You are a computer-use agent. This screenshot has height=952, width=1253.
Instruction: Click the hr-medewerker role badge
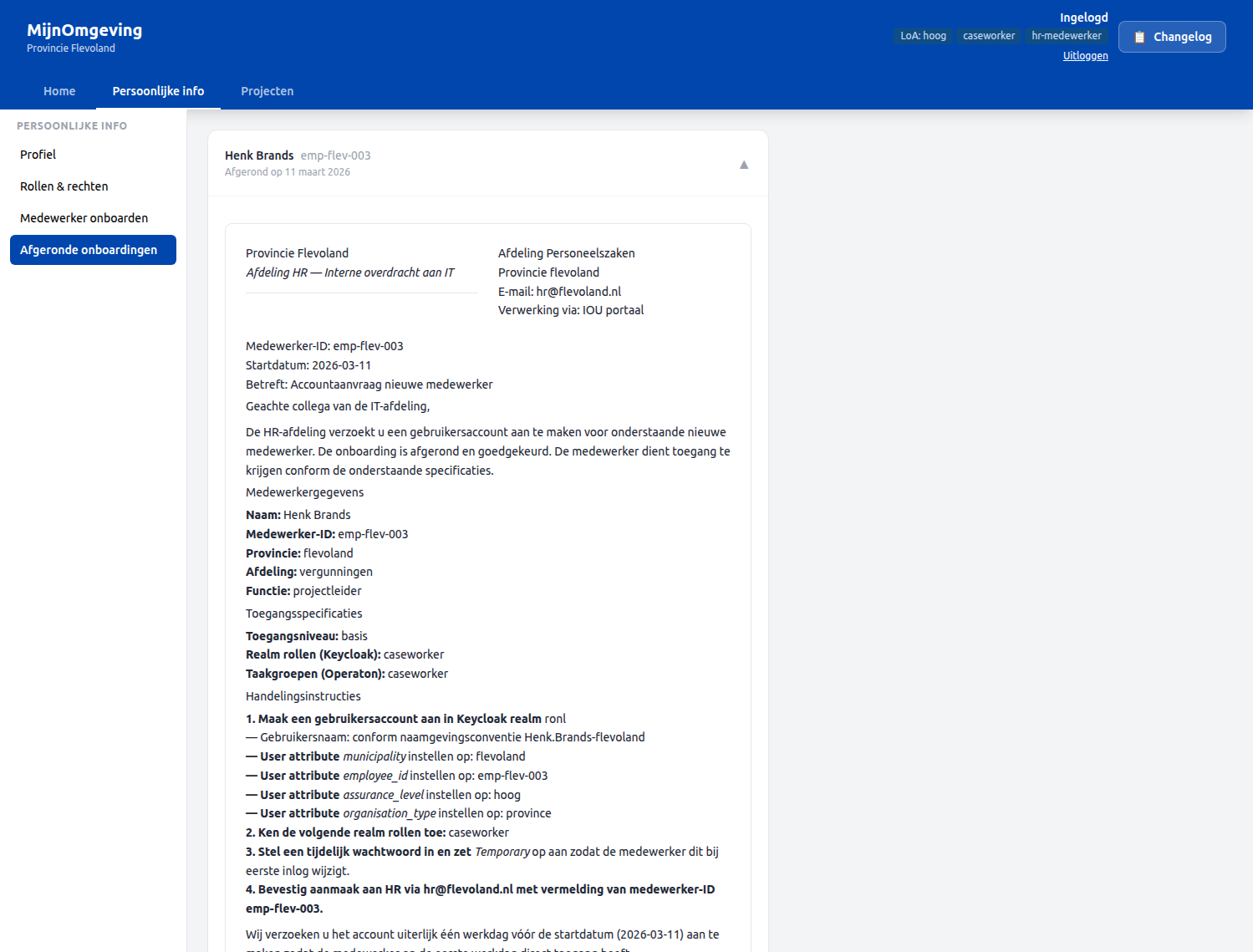pyautogui.click(x=1067, y=36)
